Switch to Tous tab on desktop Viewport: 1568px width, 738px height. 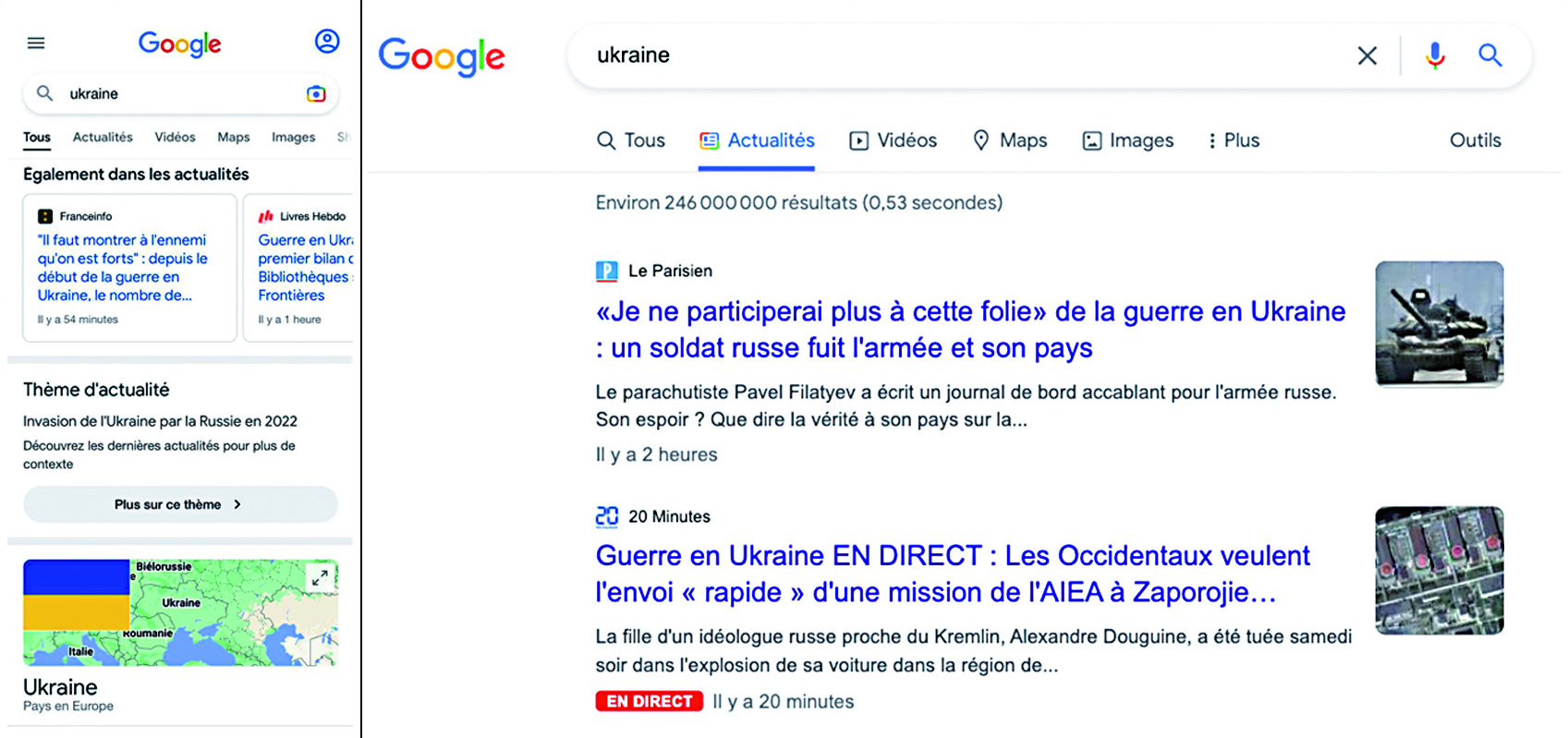pos(631,140)
